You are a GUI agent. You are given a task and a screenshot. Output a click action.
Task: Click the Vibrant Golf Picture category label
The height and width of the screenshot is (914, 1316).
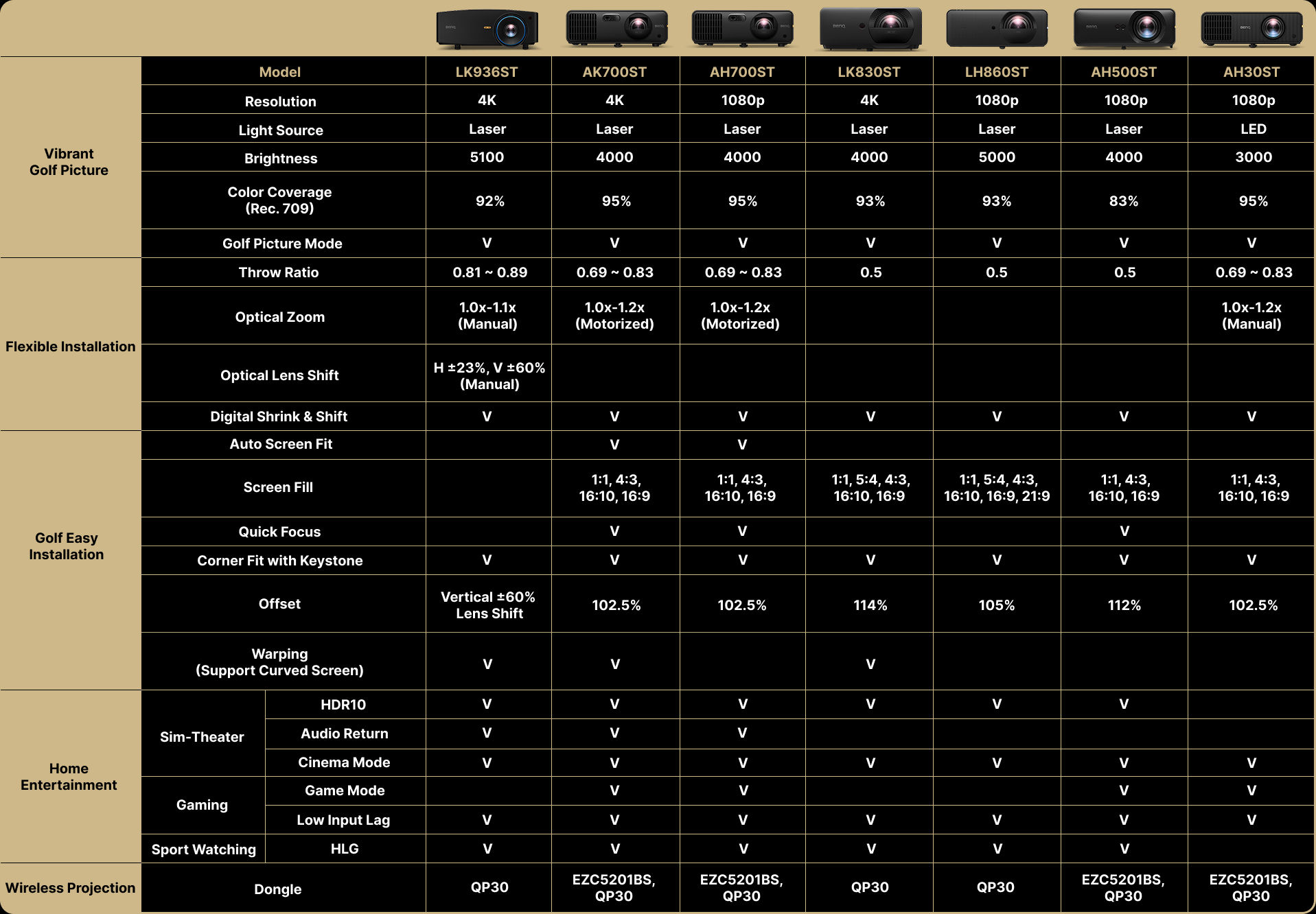pyautogui.click(x=69, y=162)
